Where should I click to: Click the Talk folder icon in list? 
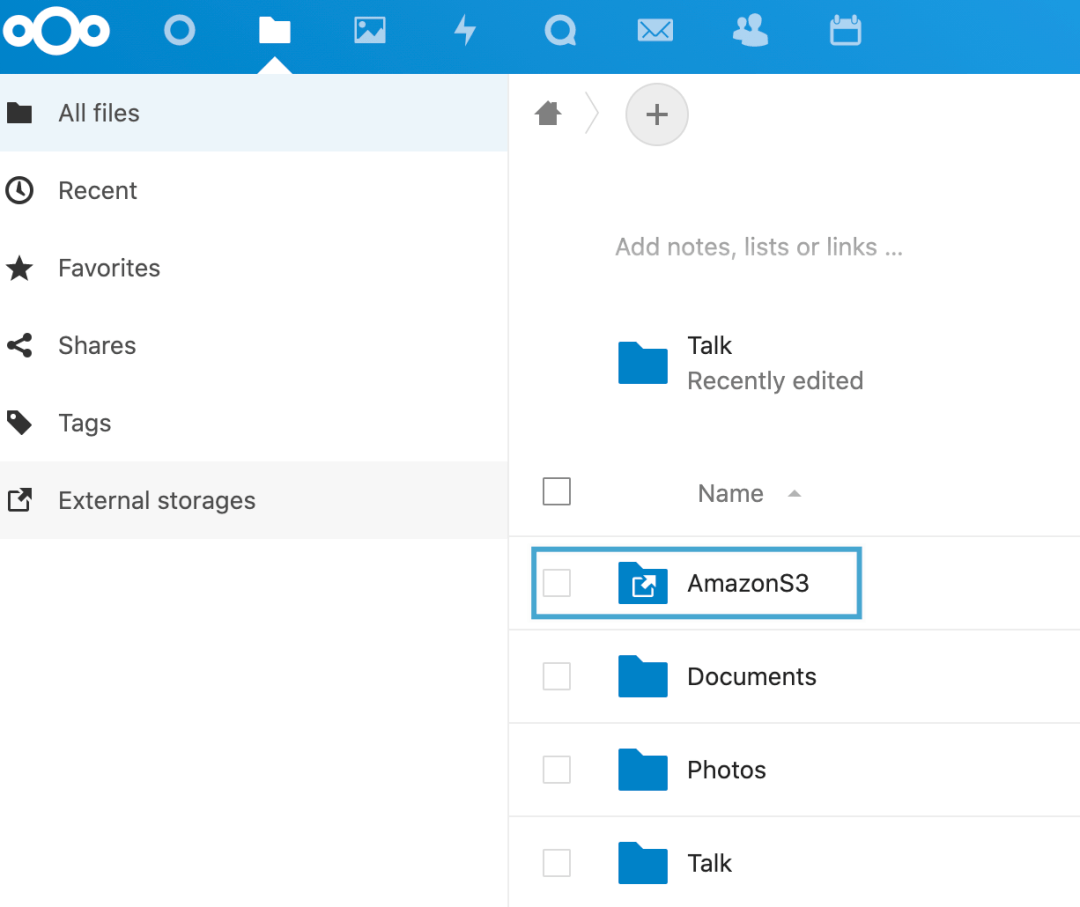(x=643, y=863)
